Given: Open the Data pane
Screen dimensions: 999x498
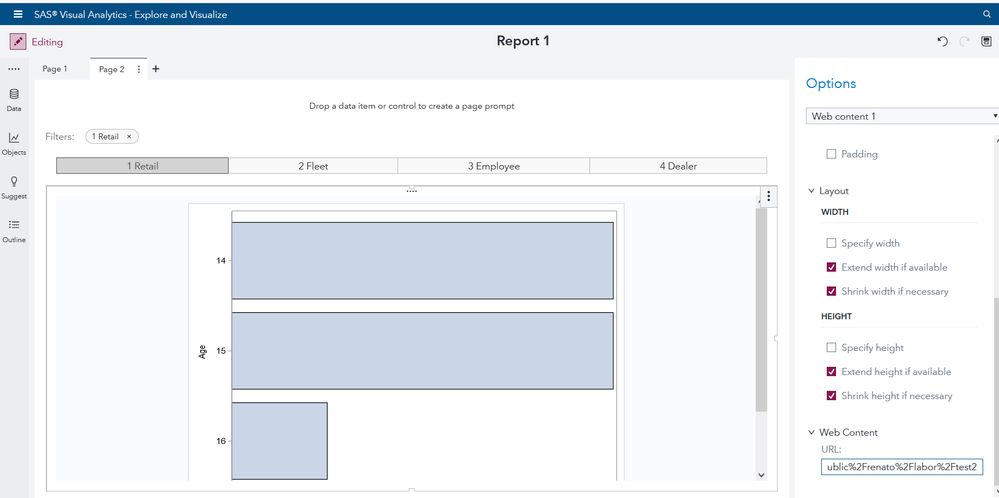Looking at the screenshot, I should point(14,100).
